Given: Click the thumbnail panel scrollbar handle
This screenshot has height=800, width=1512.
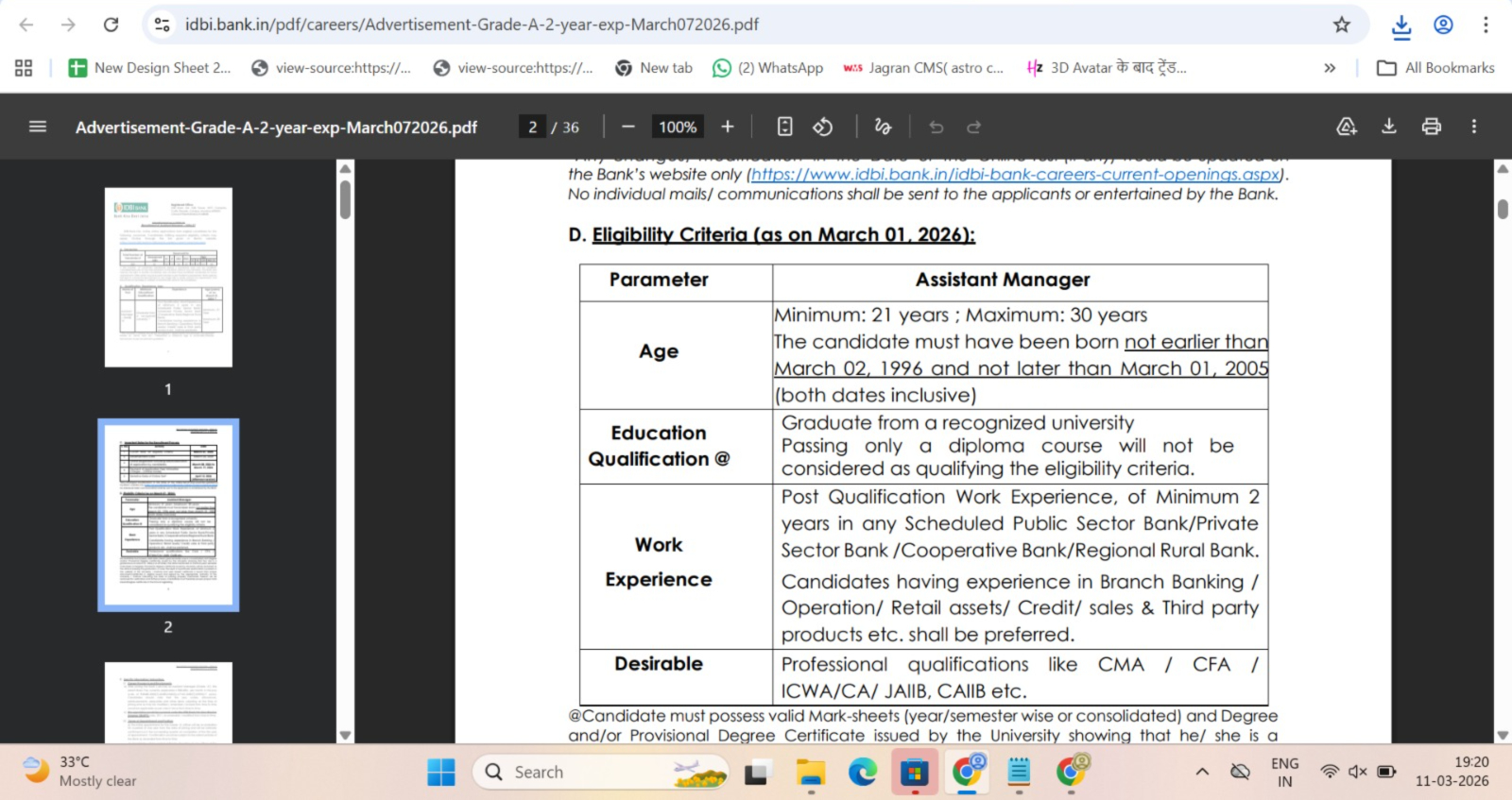Looking at the screenshot, I should pyautogui.click(x=345, y=199).
